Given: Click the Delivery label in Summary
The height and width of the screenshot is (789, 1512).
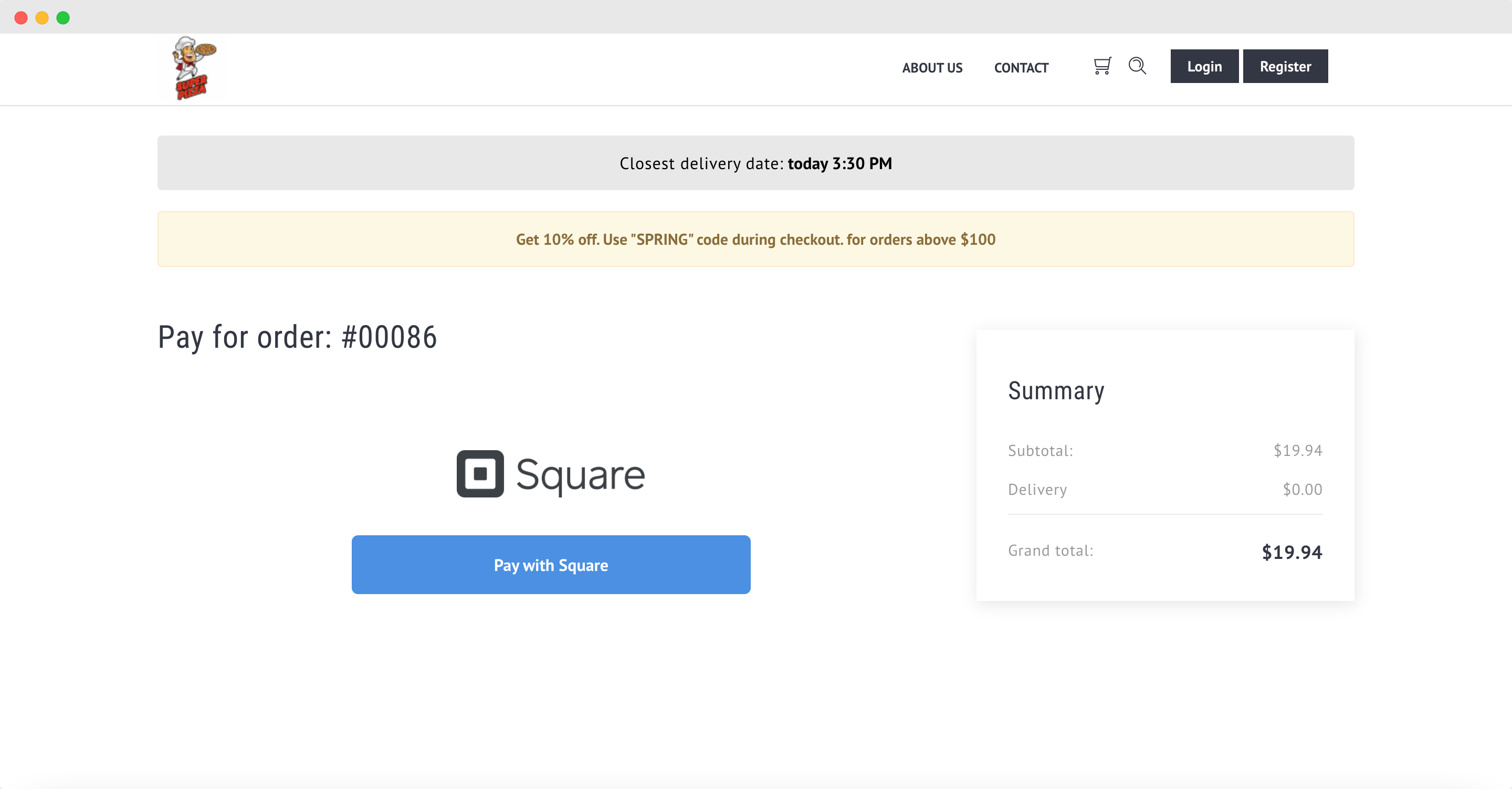Looking at the screenshot, I should (x=1037, y=490).
